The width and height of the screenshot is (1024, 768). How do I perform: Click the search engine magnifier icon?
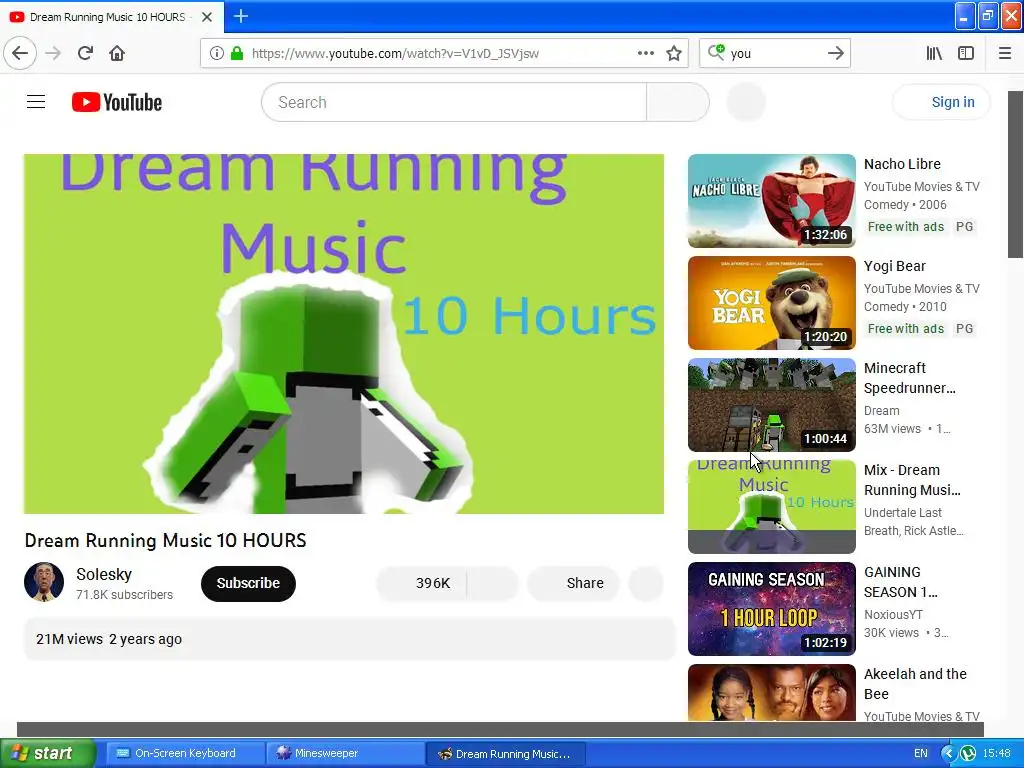click(716, 52)
